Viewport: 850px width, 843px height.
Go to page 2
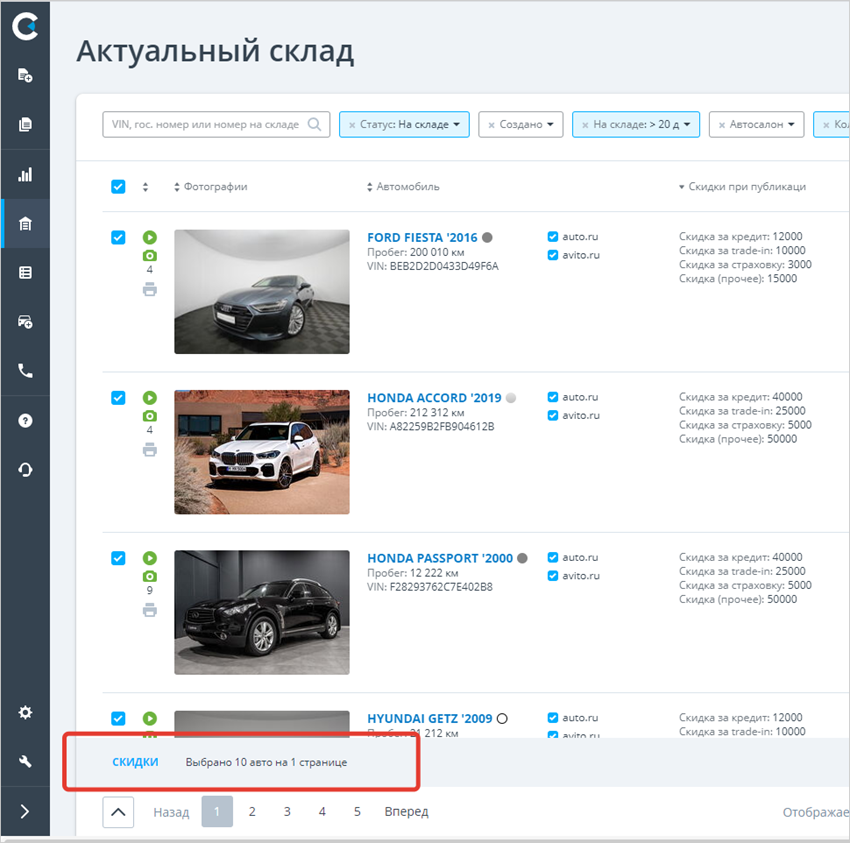(252, 812)
